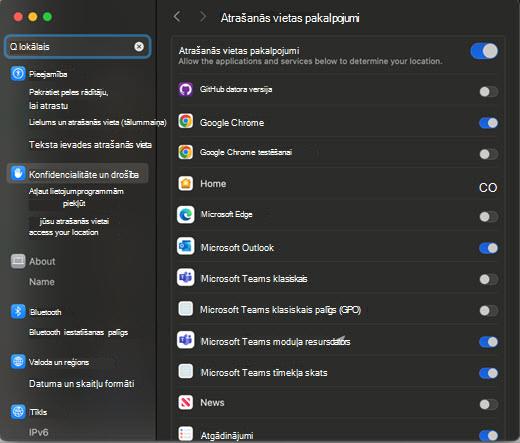
Task: Open Pieejamība in the sidebar
Action: pyautogui.click(x=48, y=74)
